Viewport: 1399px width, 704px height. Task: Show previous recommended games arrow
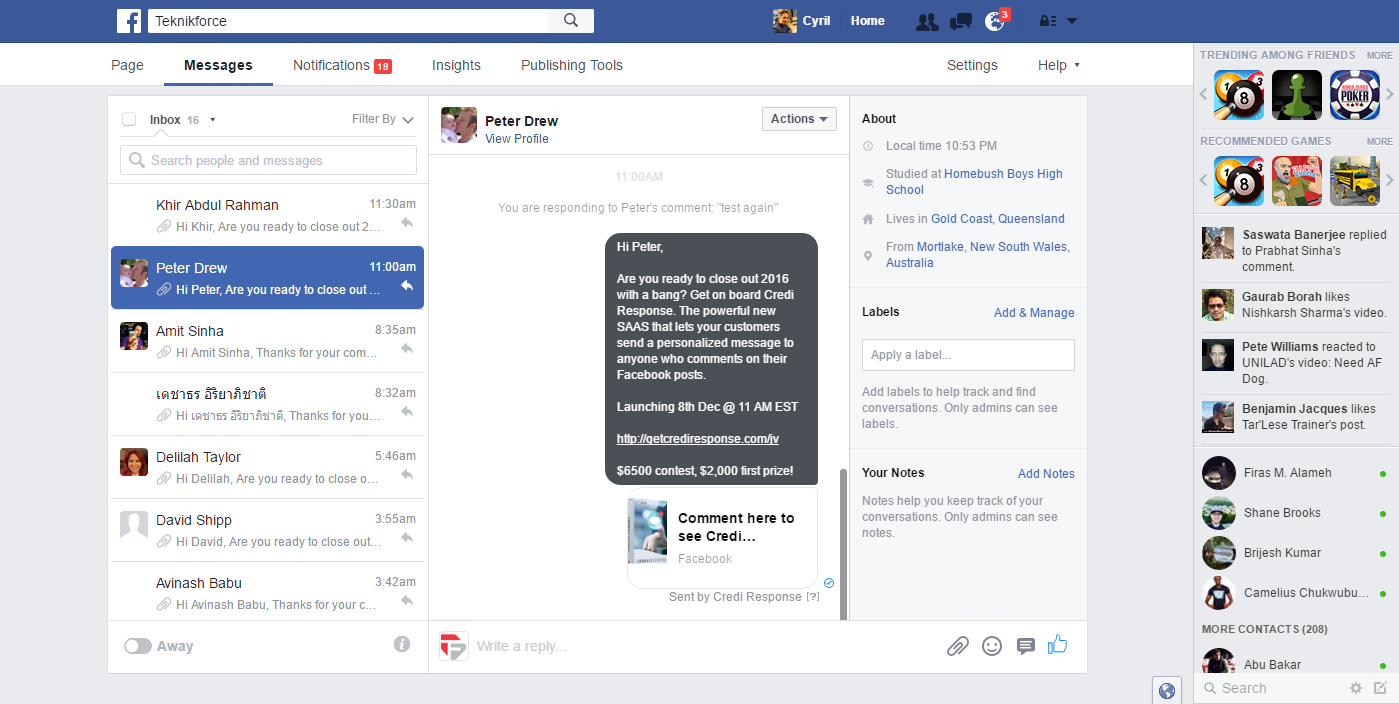[1204, 181]
